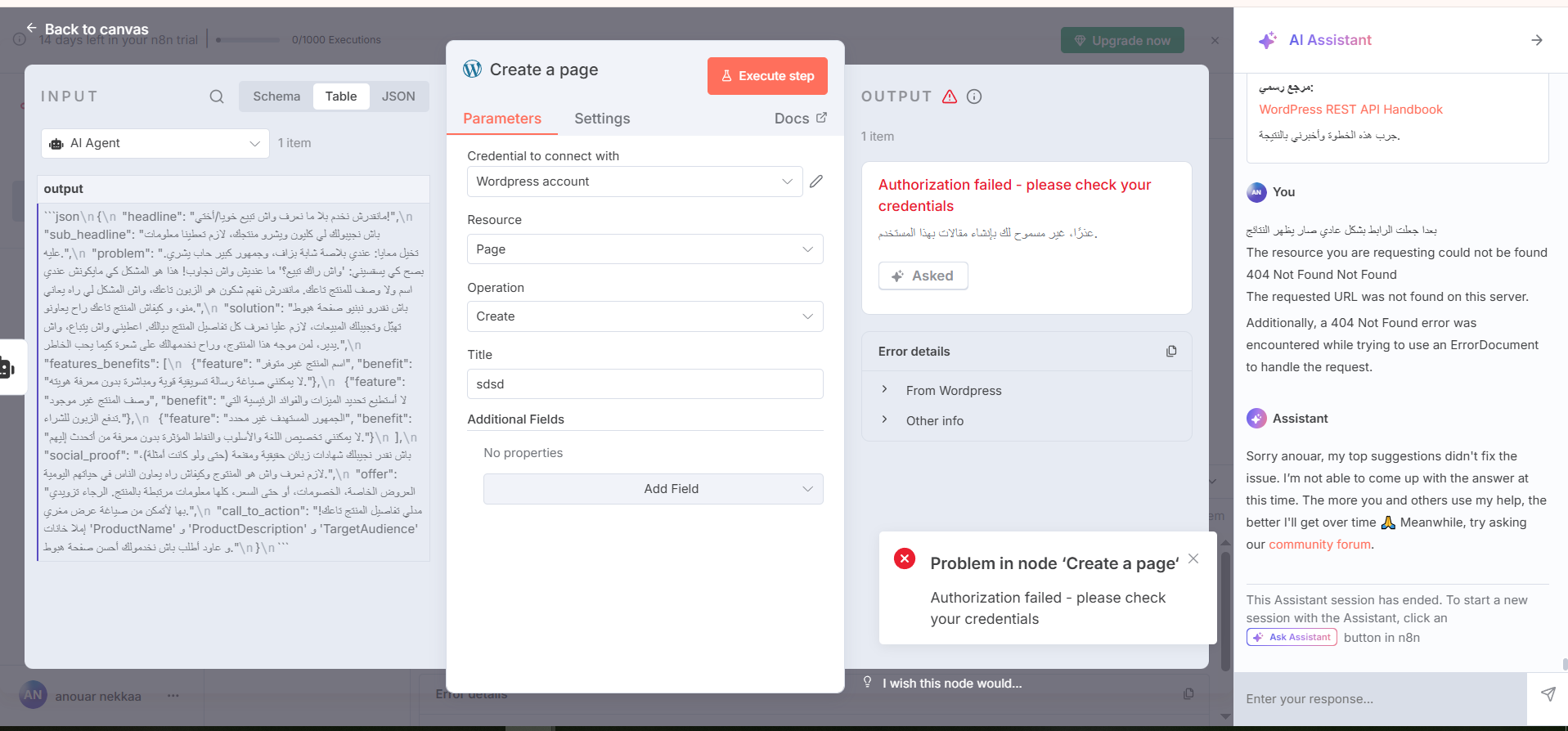Click the '0/1000 Executions' label

336,40
